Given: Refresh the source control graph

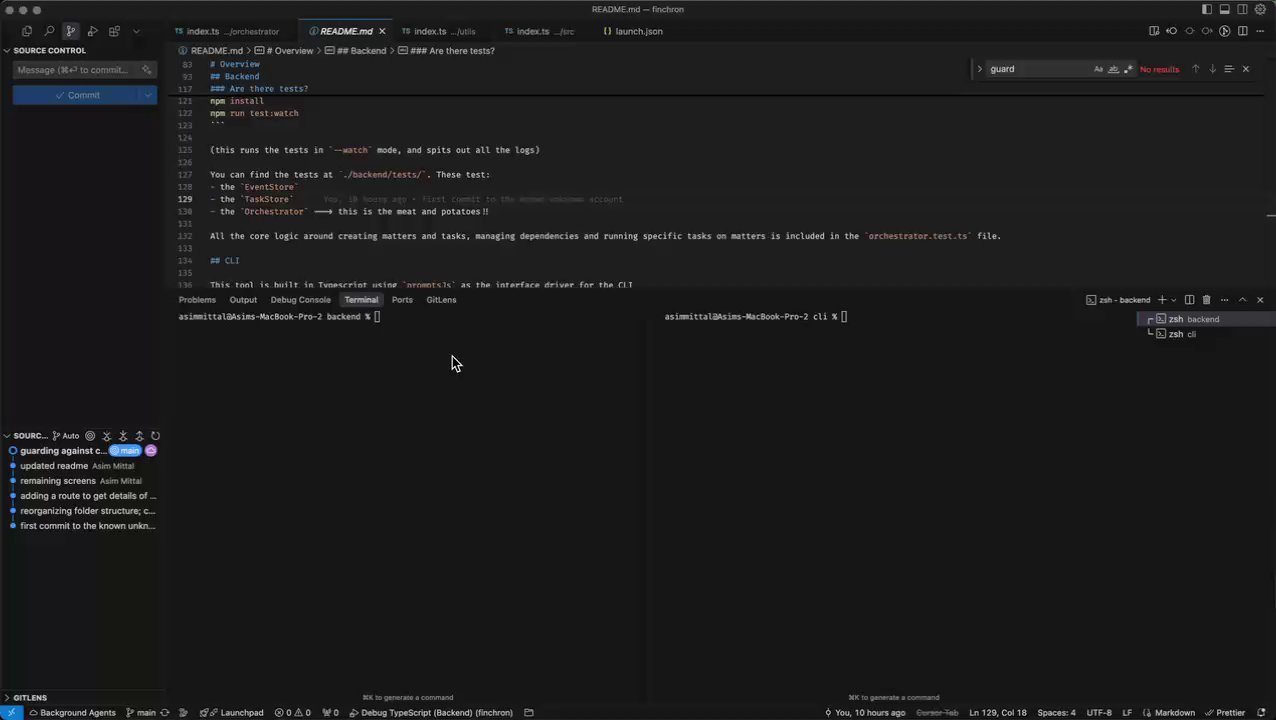Looking at the screenshot, I should (155, 436).
